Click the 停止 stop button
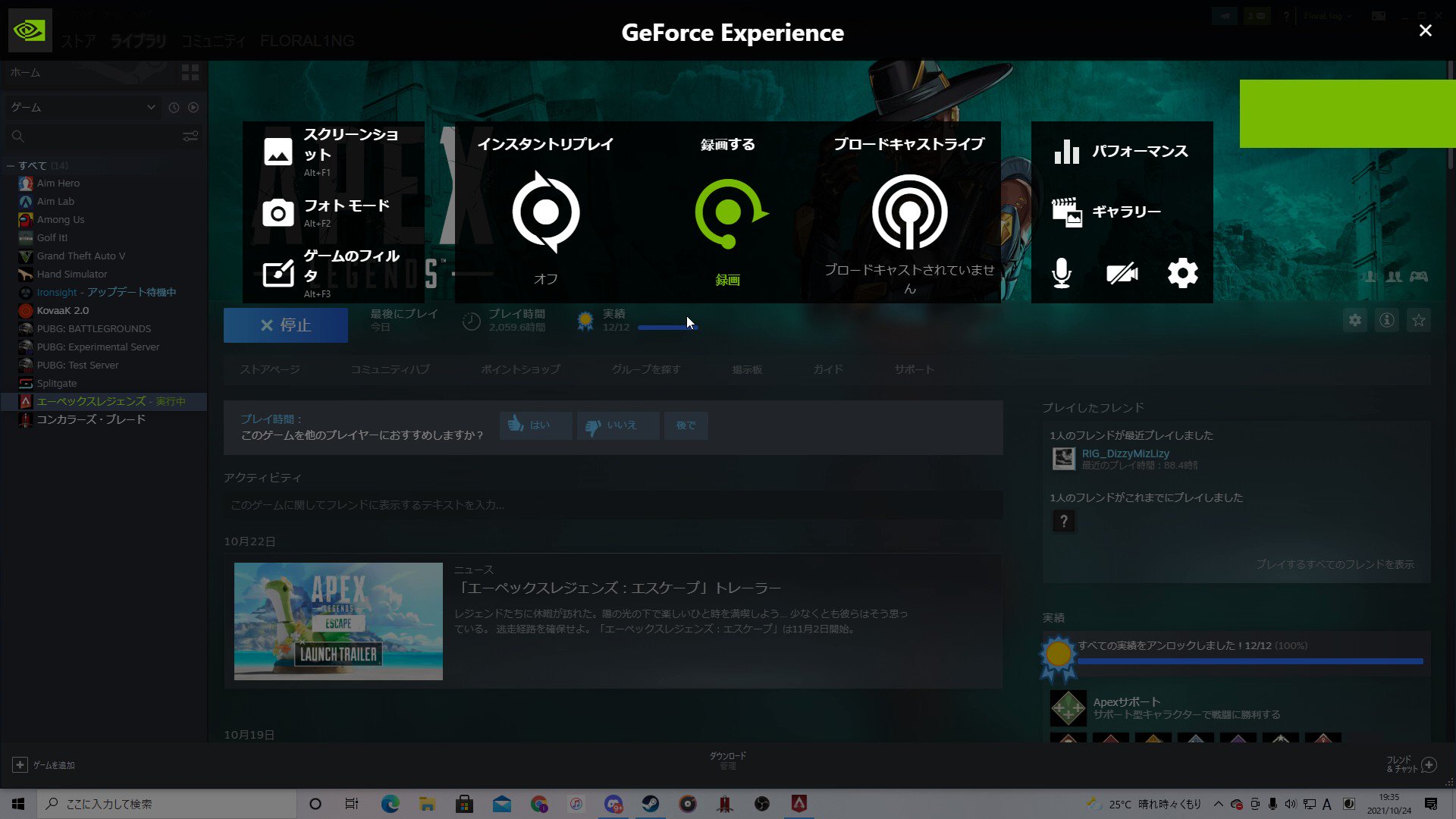This screenshot has width=1456, height=819. [x=286, y=325]
